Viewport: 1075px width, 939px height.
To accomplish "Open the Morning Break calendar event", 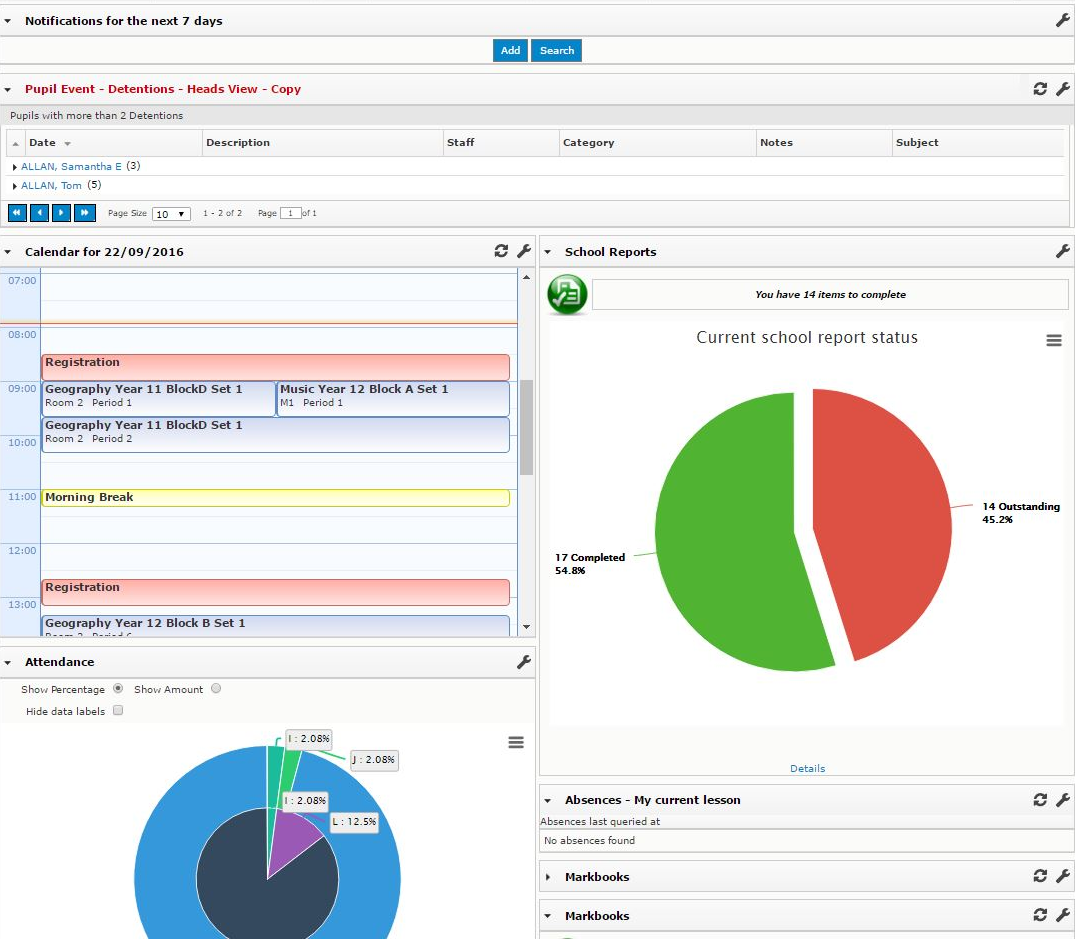I will [x=276, y=498].
